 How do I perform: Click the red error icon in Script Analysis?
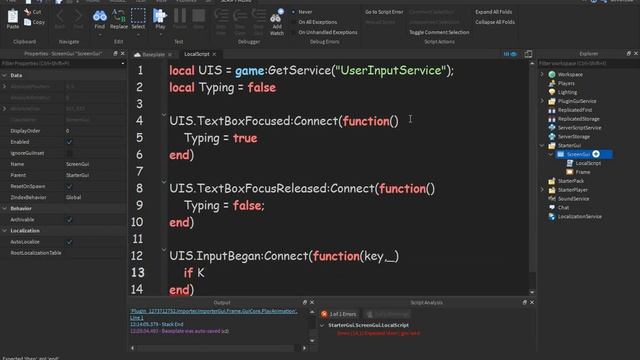[324, 314]
